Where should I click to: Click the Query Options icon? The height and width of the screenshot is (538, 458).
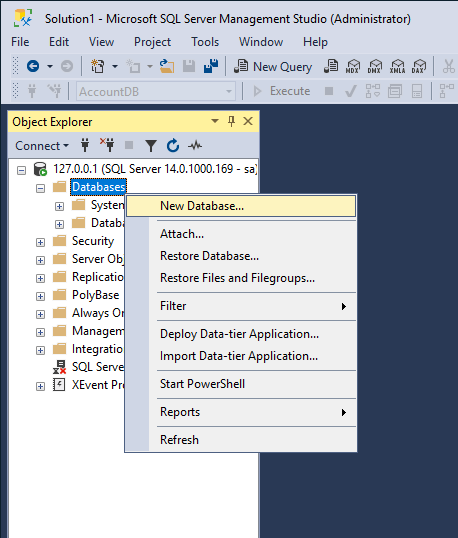[395, 91]
